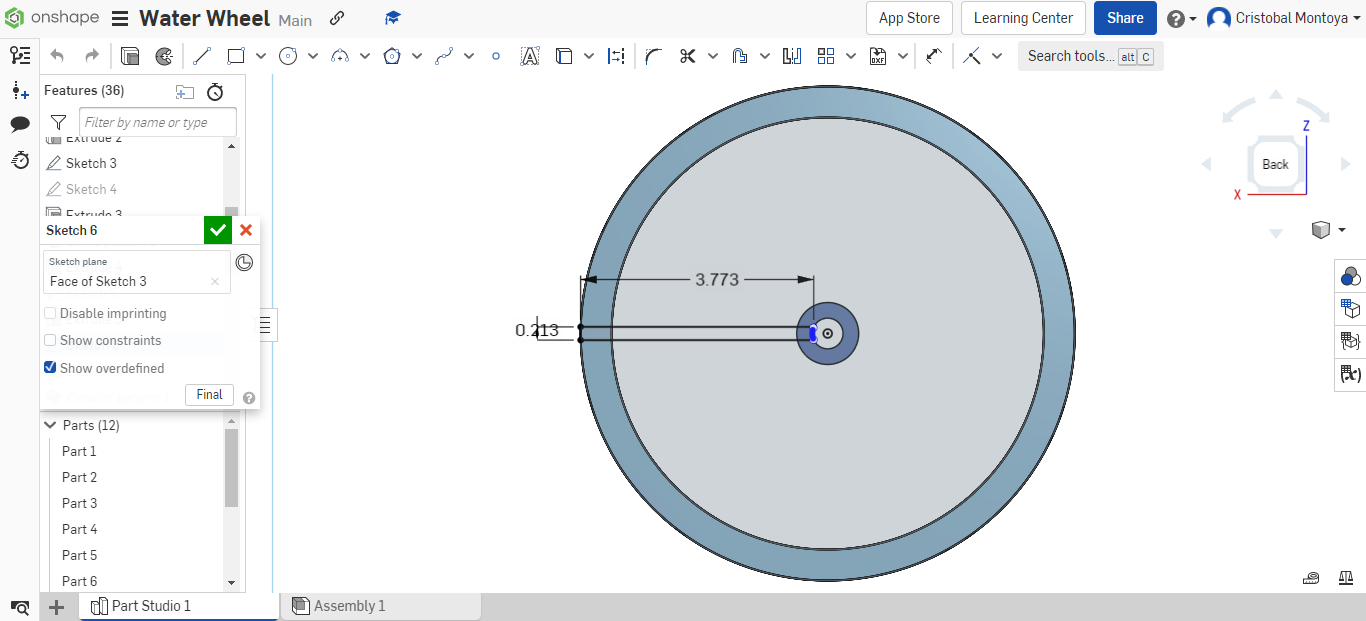Select the Dimension tool
The image size is (1366, 621).
[x=933, y=56]
